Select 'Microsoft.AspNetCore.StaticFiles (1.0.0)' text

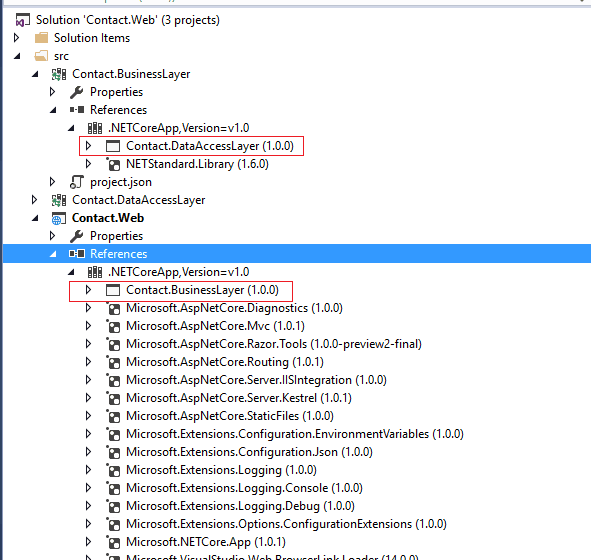point(230,416)
